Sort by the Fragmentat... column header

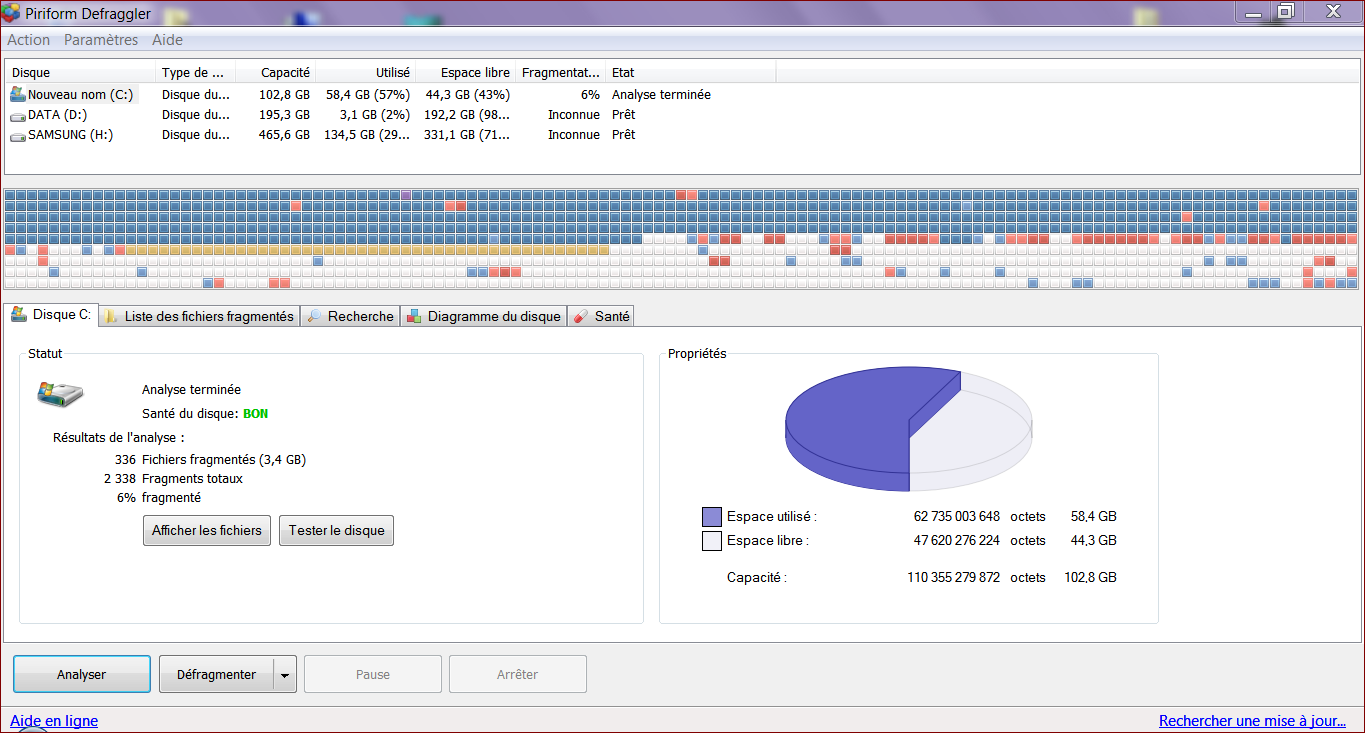click(x=561, y=72)
